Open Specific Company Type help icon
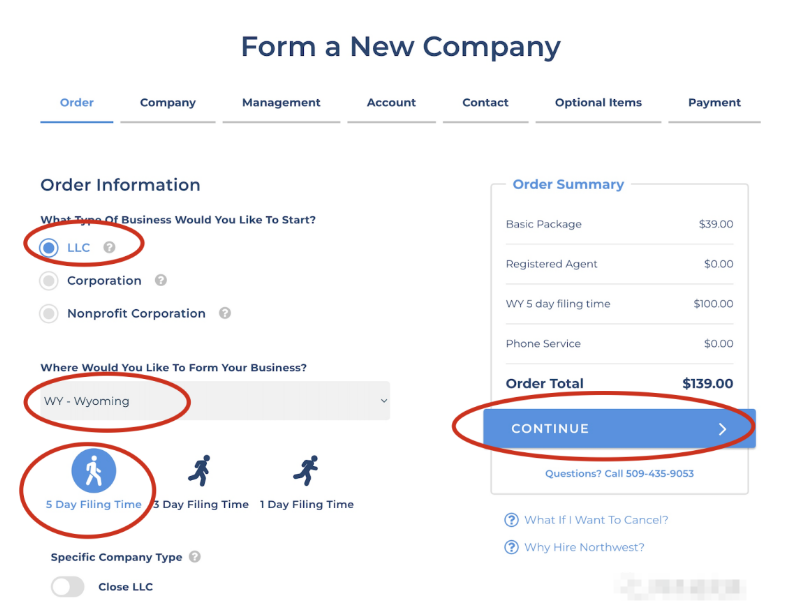The width and height of the screenshot is (806, 615). pos(194,557)
